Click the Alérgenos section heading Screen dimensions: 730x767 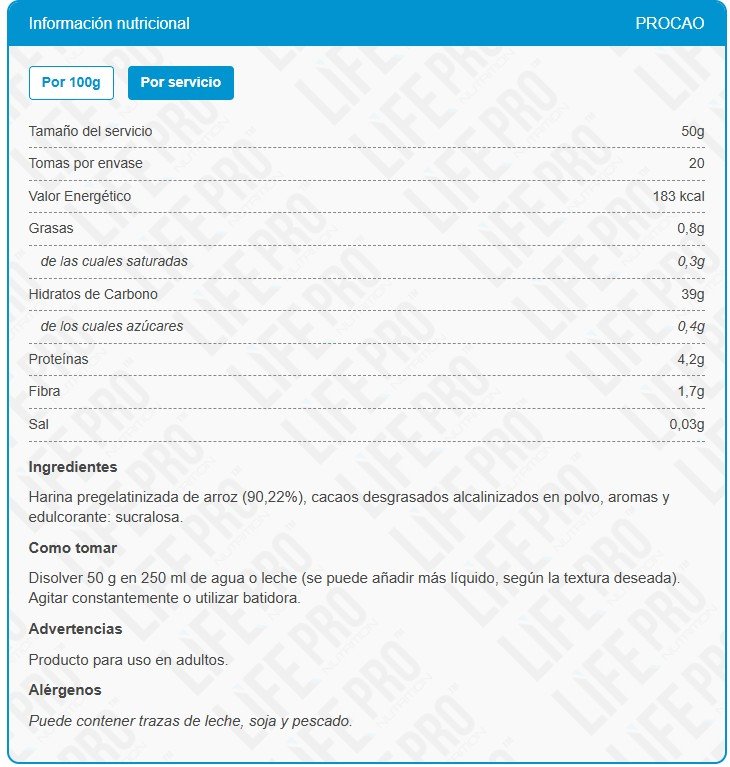[x=65, y=690]
